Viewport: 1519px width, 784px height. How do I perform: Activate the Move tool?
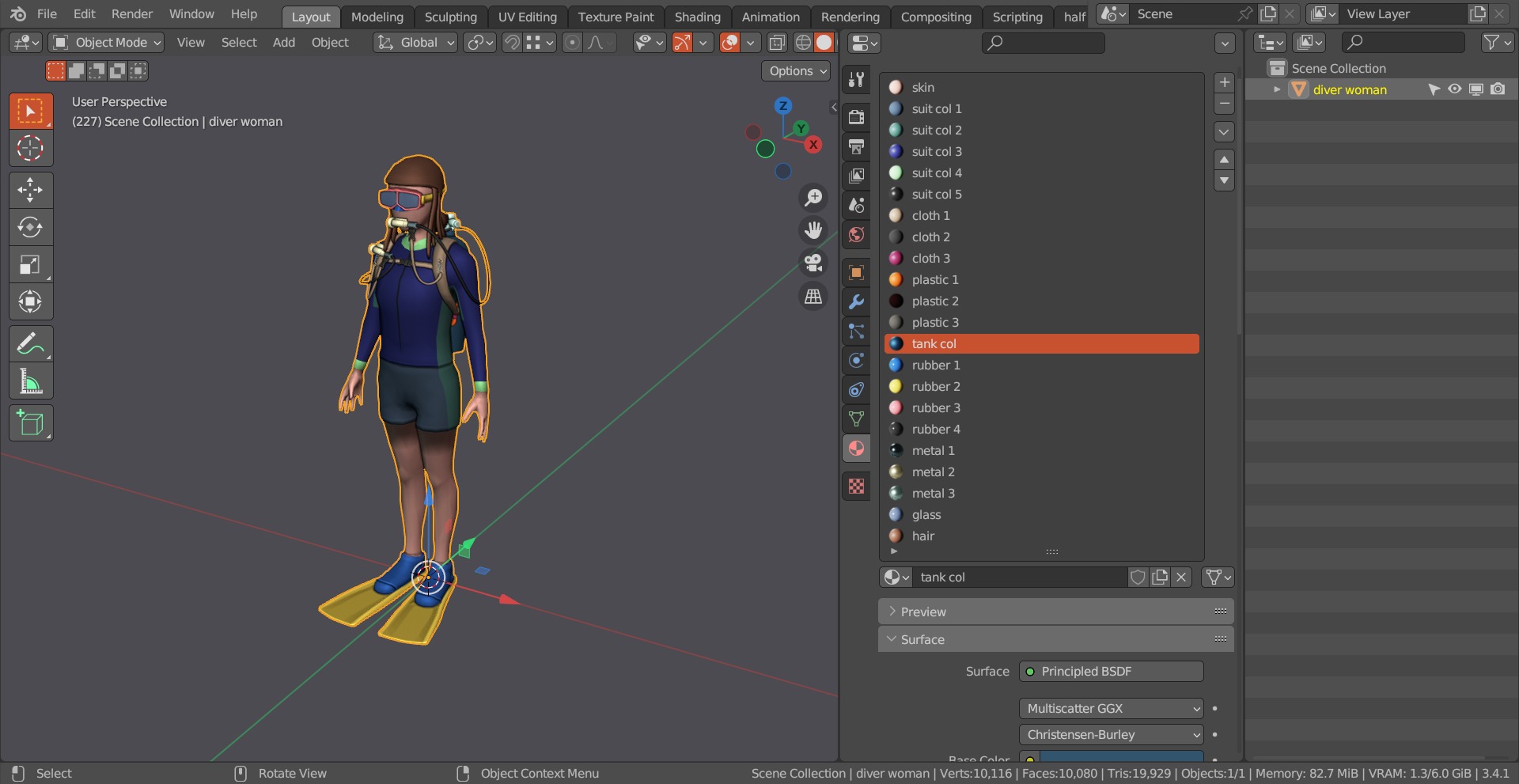click(31, 190)
